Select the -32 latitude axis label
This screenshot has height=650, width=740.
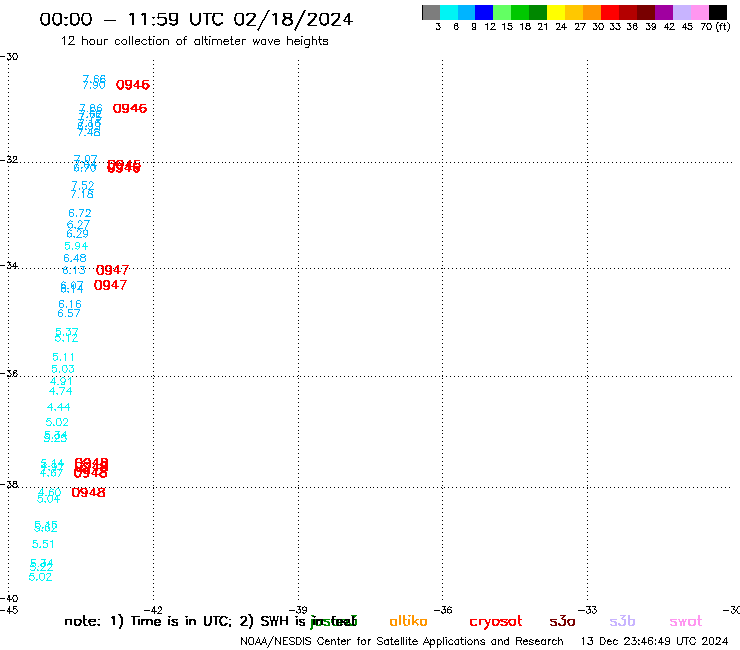9,160
